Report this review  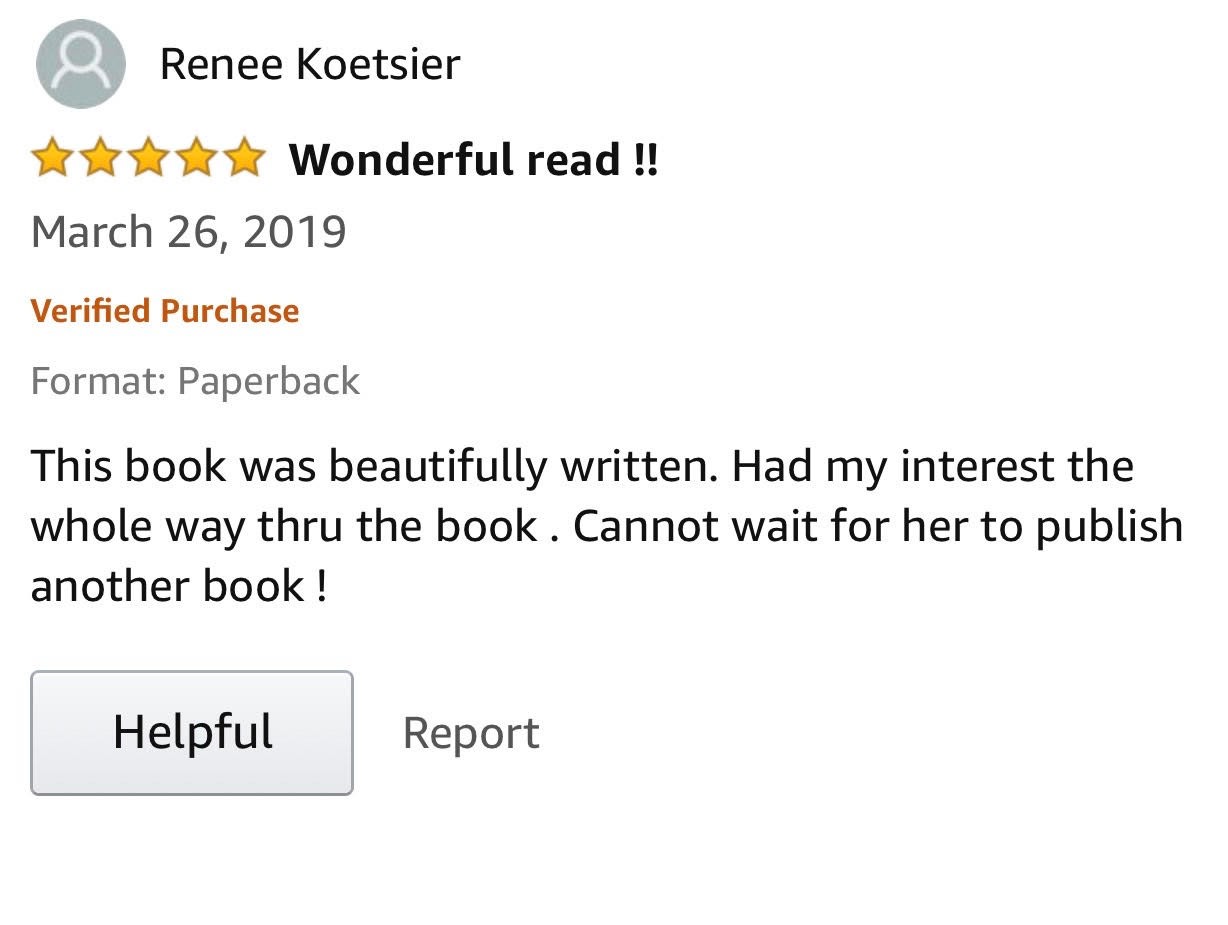pos(471,733)
